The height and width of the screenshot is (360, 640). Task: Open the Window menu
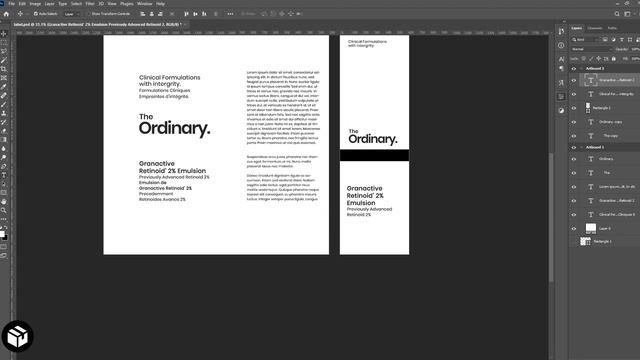[144, 4]
